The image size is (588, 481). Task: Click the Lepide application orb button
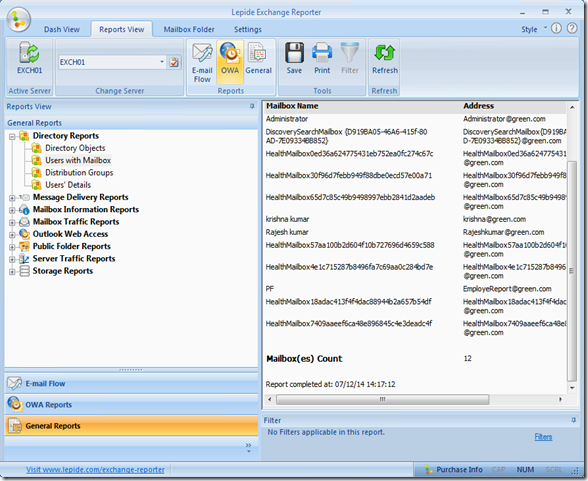[18, 19]
